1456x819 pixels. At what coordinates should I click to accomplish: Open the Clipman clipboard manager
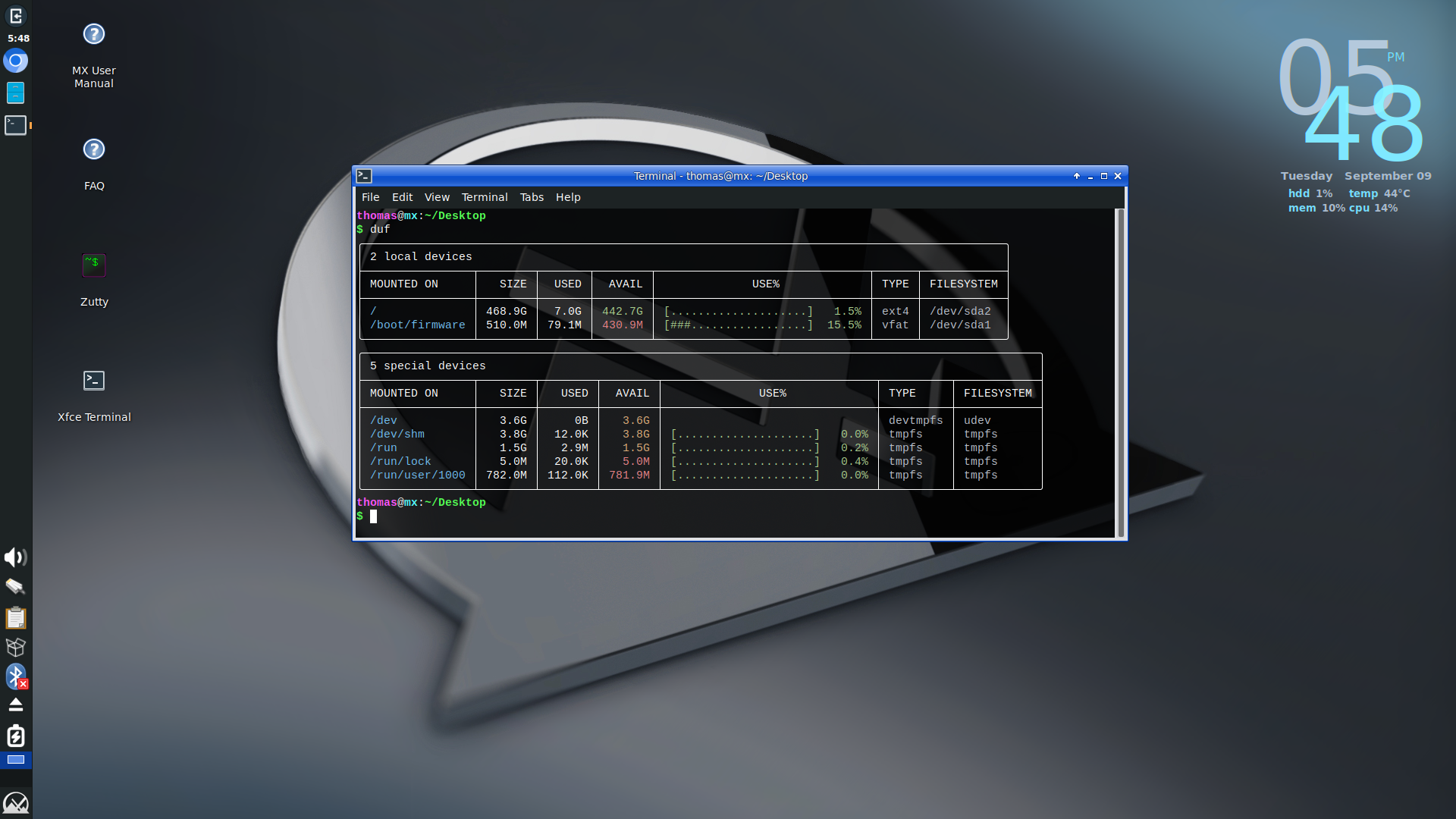[16, 618]
